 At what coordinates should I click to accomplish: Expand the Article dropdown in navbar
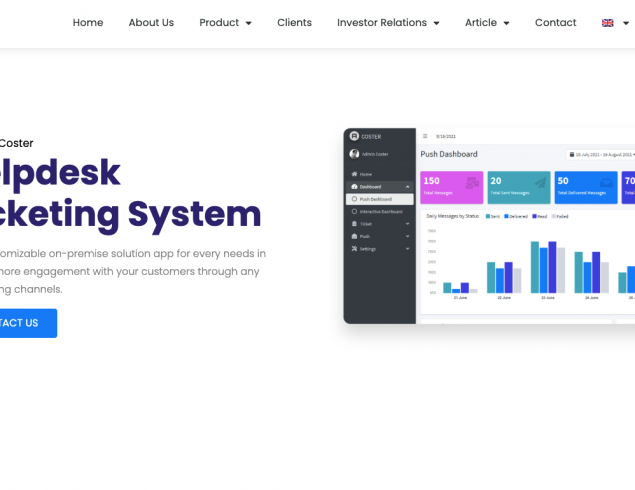tap(487, 23)
